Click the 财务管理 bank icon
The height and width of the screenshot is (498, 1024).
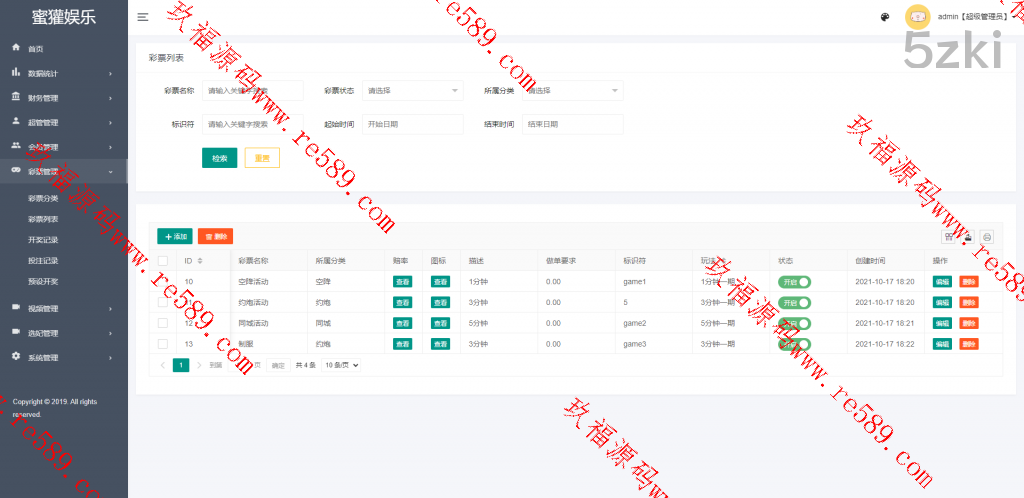(x=16, y=97)
